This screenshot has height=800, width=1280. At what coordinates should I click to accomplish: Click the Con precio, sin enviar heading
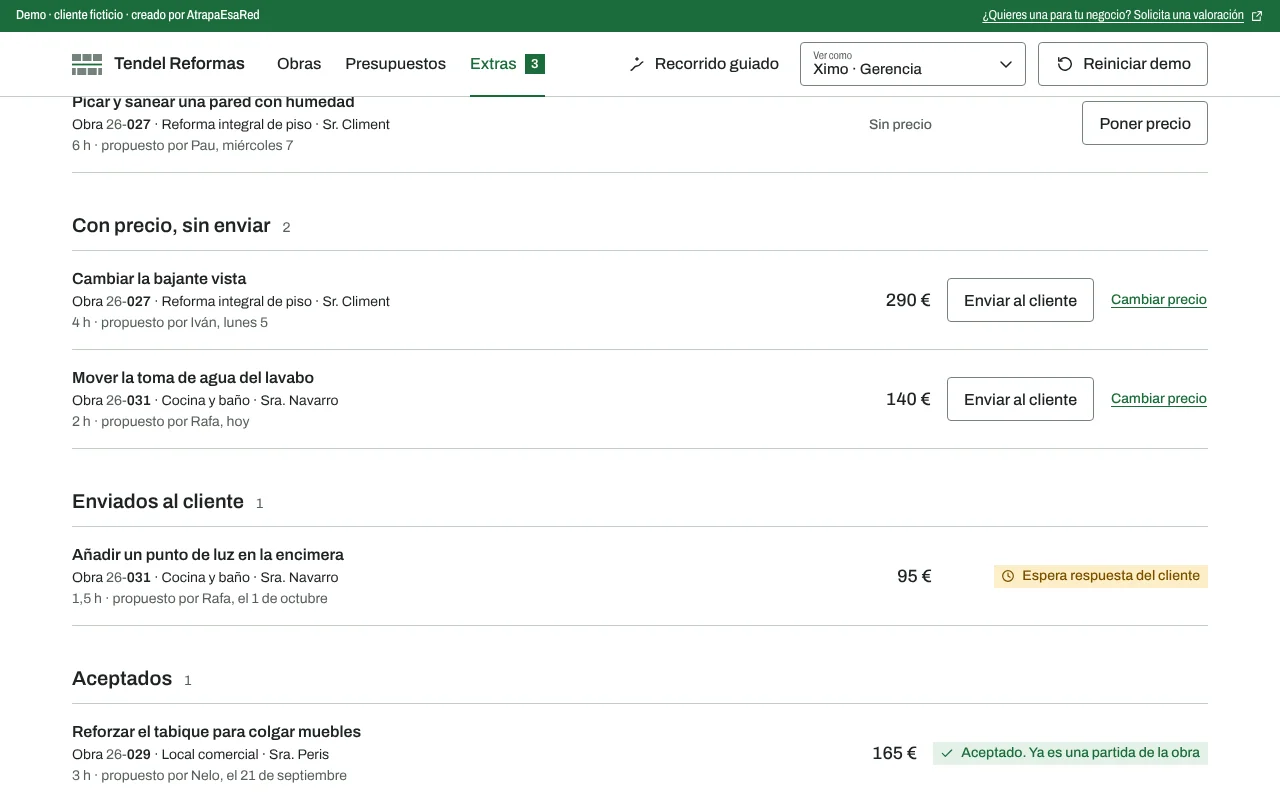171,226
